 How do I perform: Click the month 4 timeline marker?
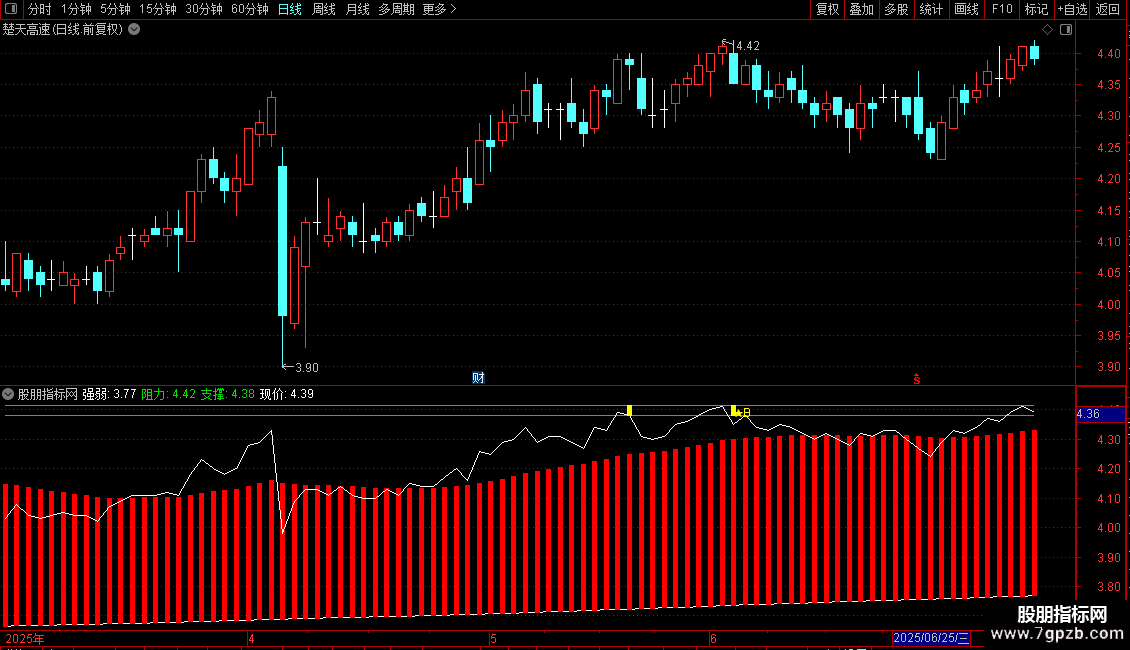point(251,638)
